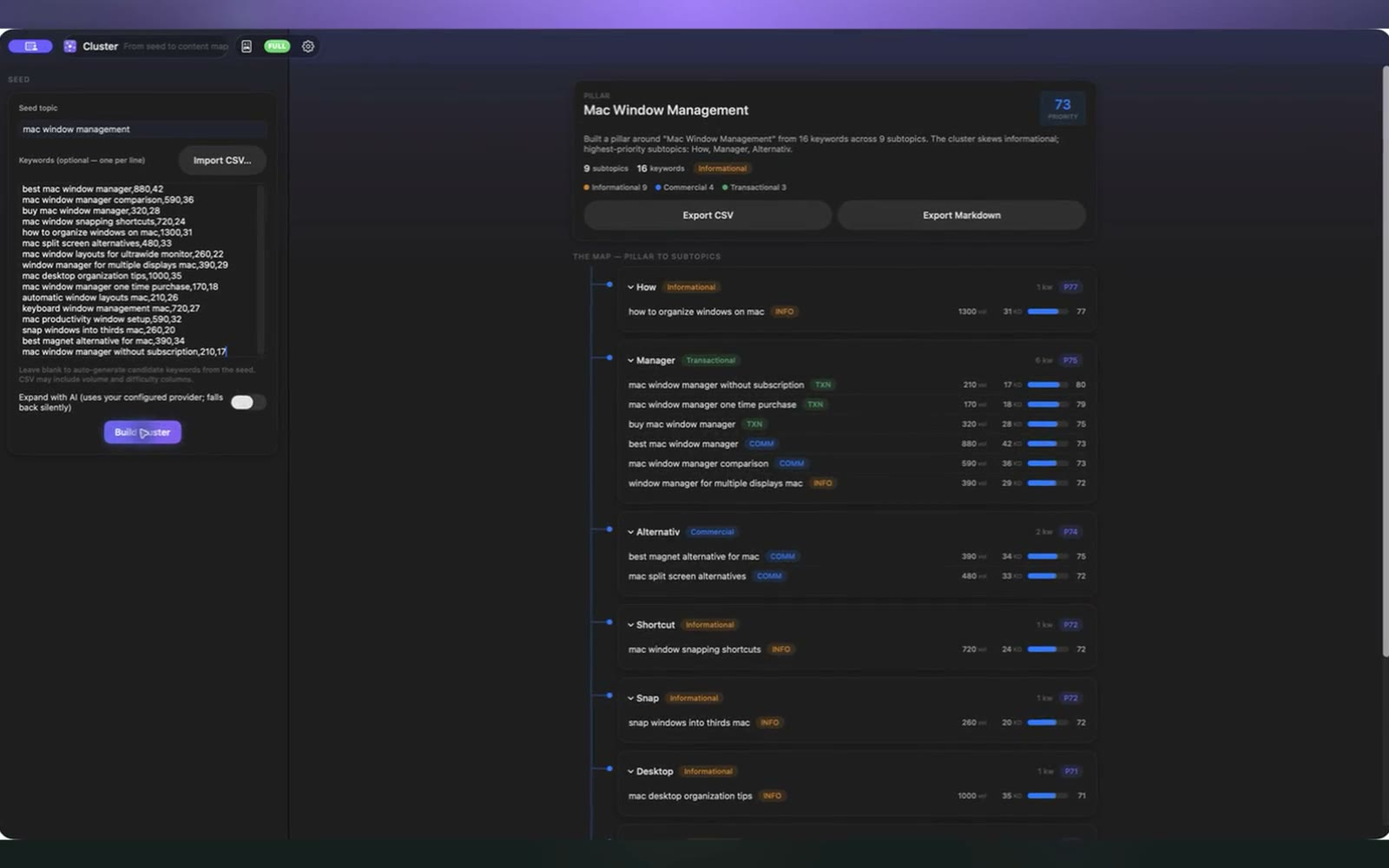Click the Import CSV... button
The height and width of the screenshot is (868, 1389).
click(x=222, y=161)
